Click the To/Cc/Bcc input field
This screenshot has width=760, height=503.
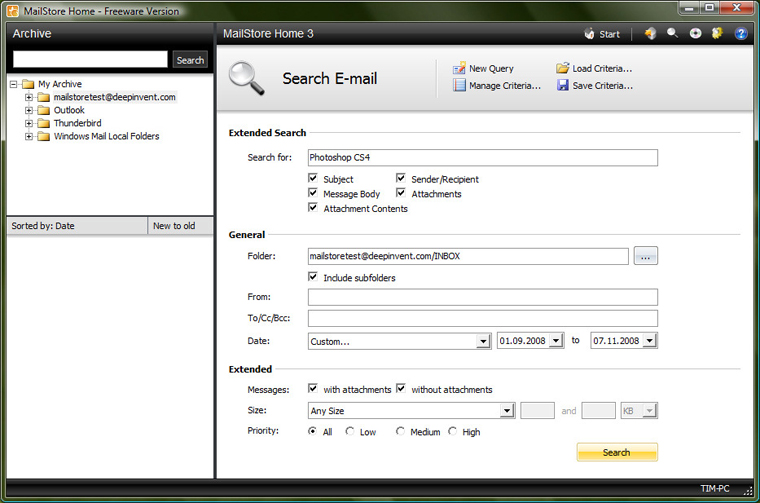tap(483, 318)
